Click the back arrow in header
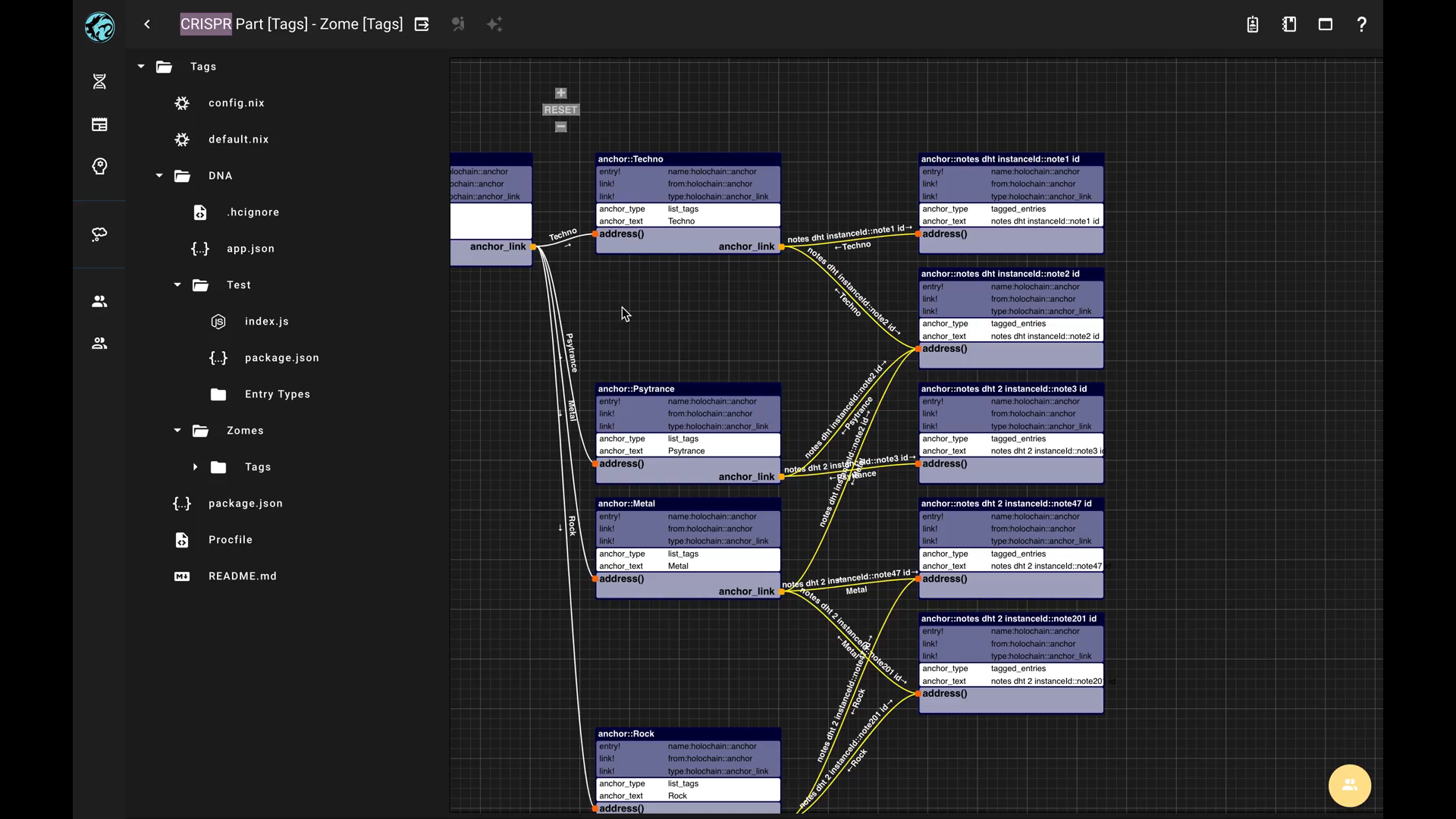Screen dimensions: 1456x819 click(x=147, y=24)
